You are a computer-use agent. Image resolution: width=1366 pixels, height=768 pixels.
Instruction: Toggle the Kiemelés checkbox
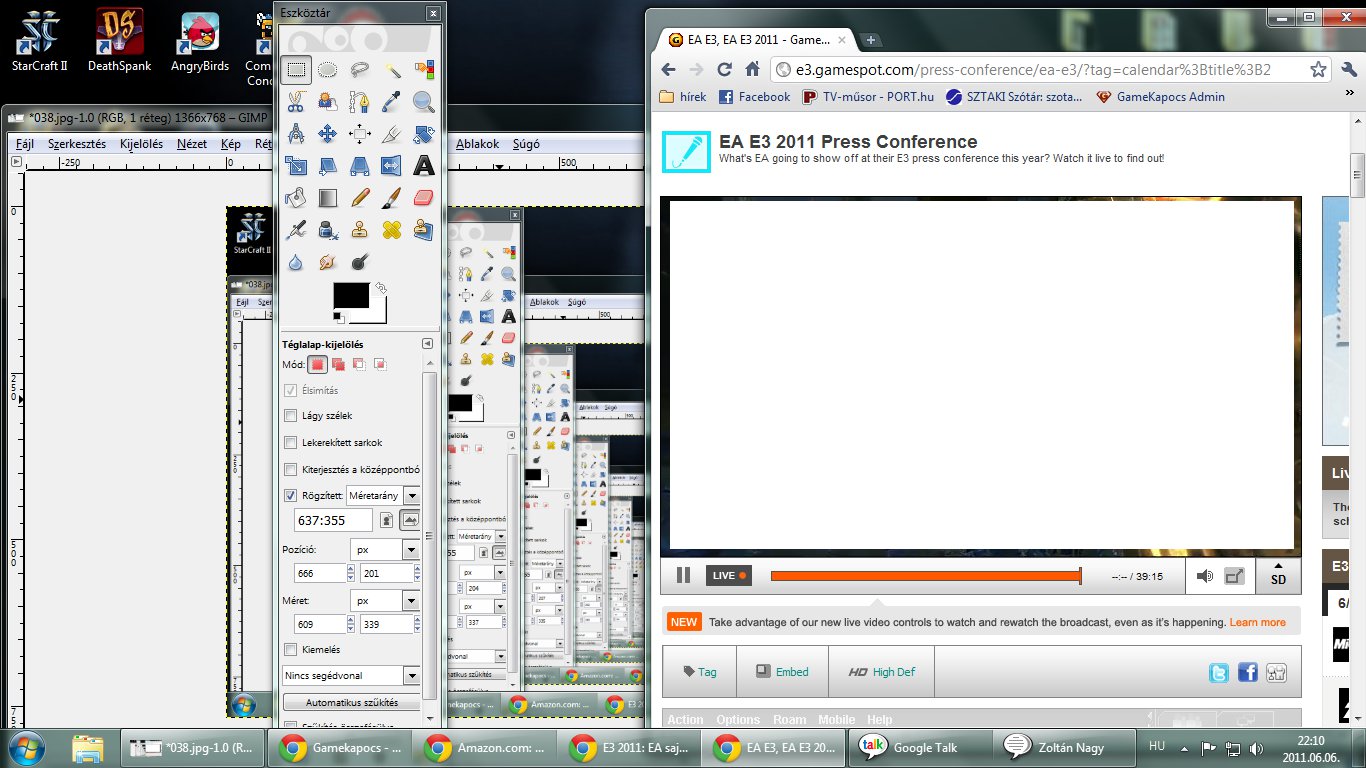click(x=291, y=650)
